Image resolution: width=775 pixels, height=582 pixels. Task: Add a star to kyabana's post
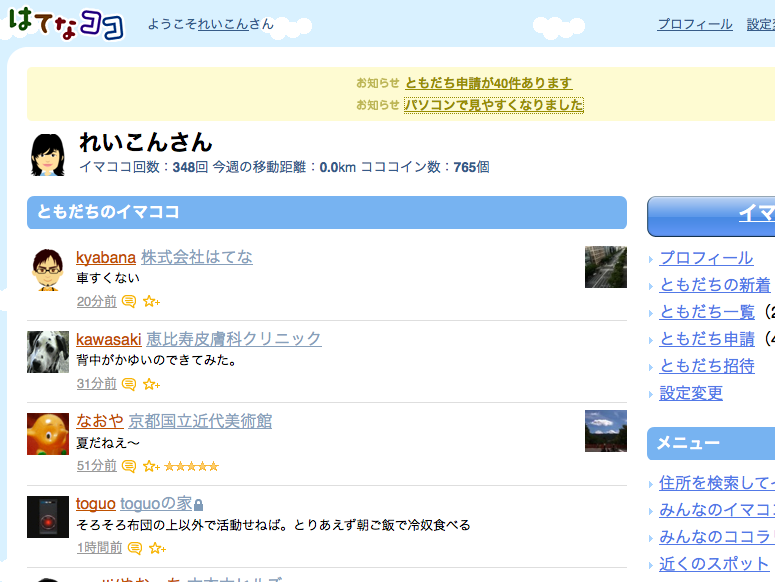coord(151,301)
